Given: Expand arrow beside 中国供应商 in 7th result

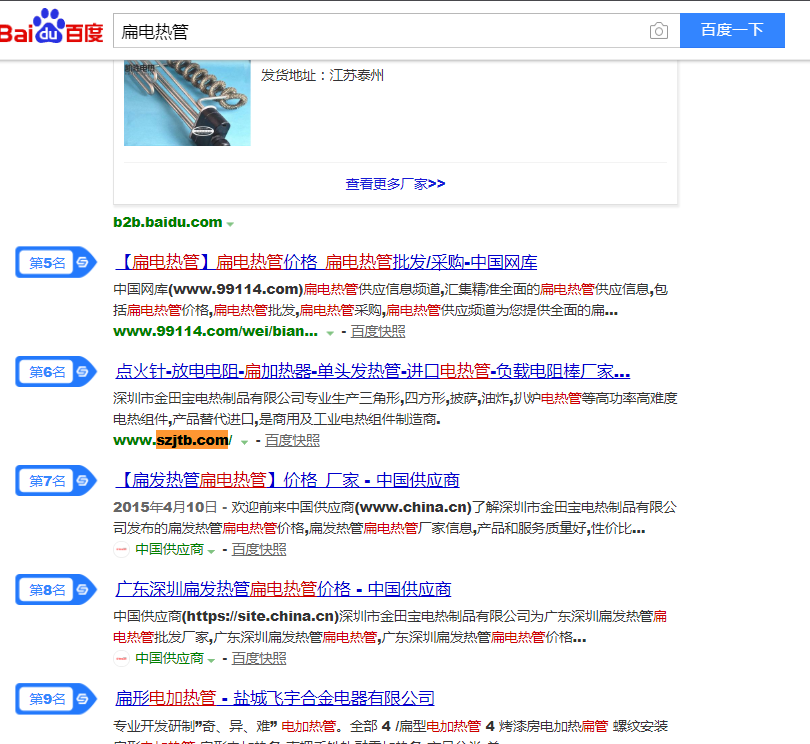Looking at the screenshot, I should [211, 551].
